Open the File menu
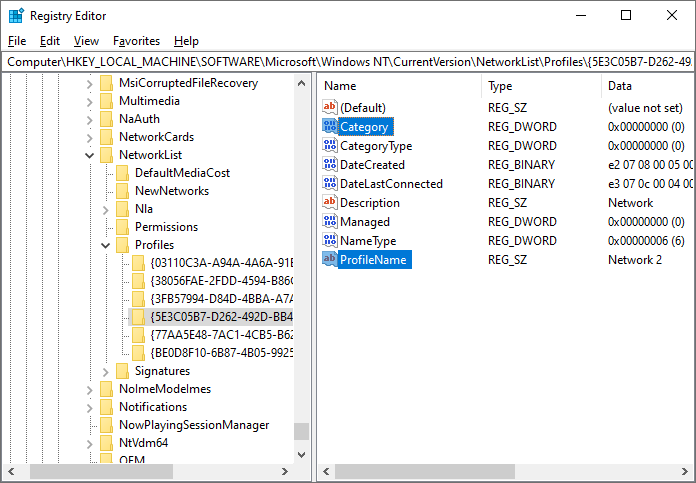This screenshot has height=483, width=696. pyautogui.click(x=17, y=41)
